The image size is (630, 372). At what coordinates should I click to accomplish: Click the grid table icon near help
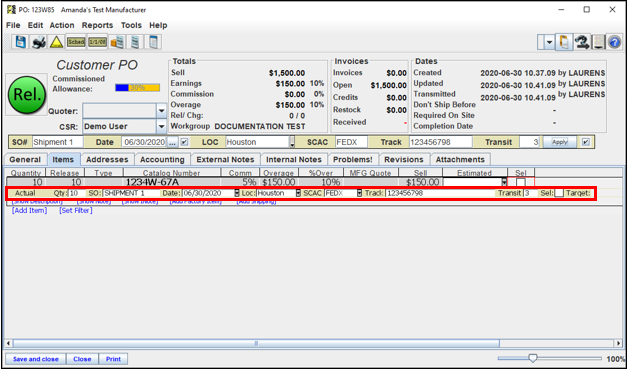[x=598, y=42]
